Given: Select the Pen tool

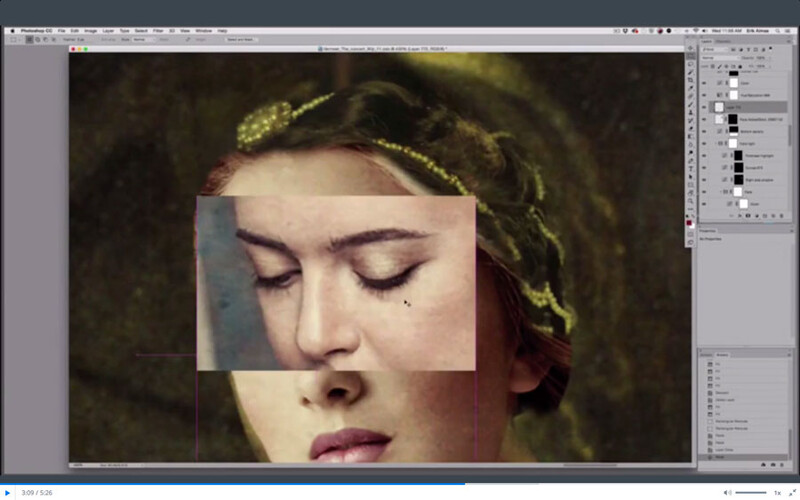Looking at the screenshot, I should point(690,161).
